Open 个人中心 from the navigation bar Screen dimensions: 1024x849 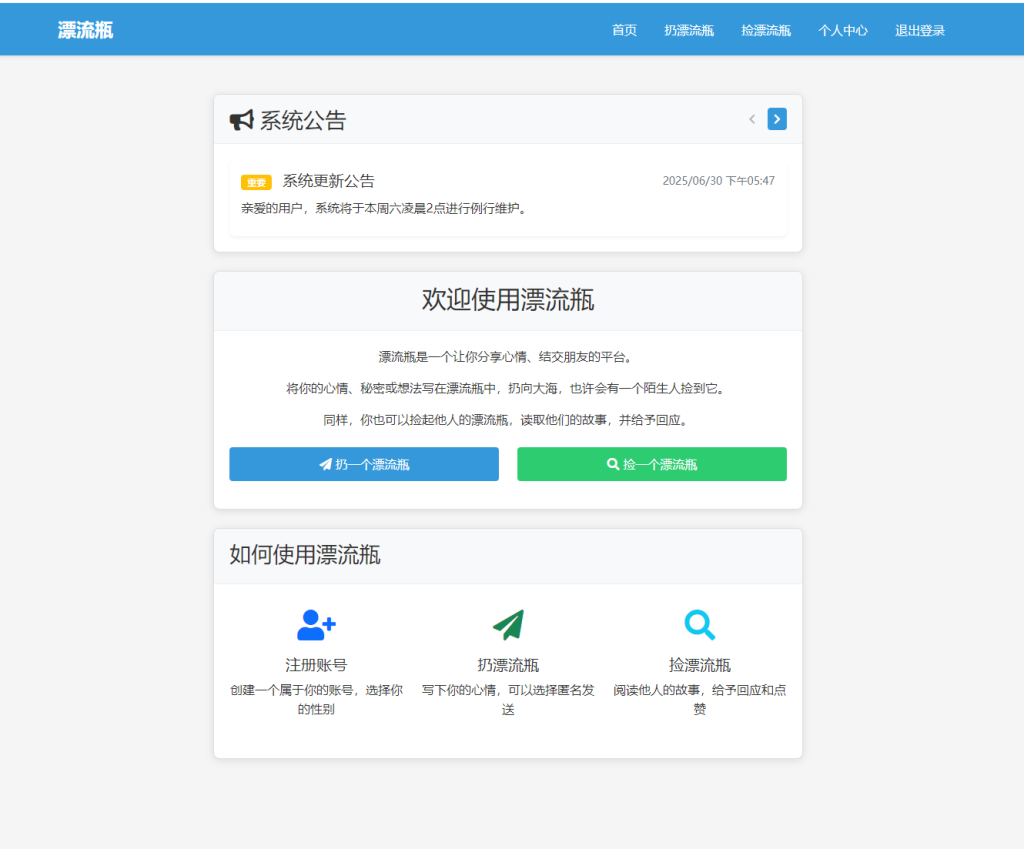click(x=842, y=30)
